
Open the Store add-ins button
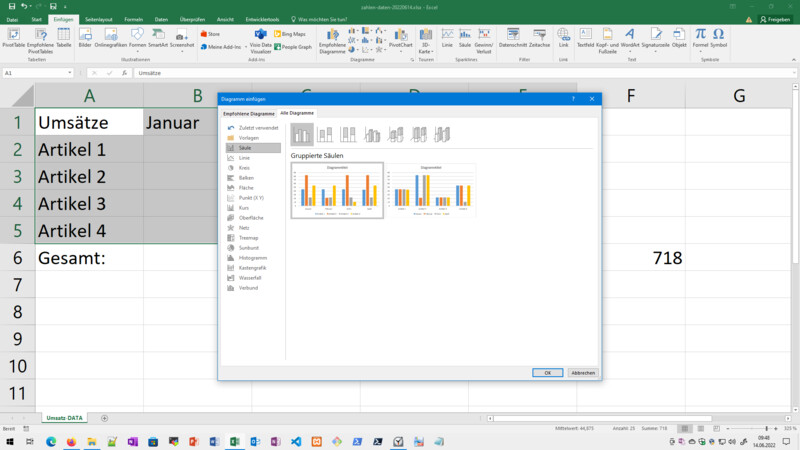pos(210,34)
